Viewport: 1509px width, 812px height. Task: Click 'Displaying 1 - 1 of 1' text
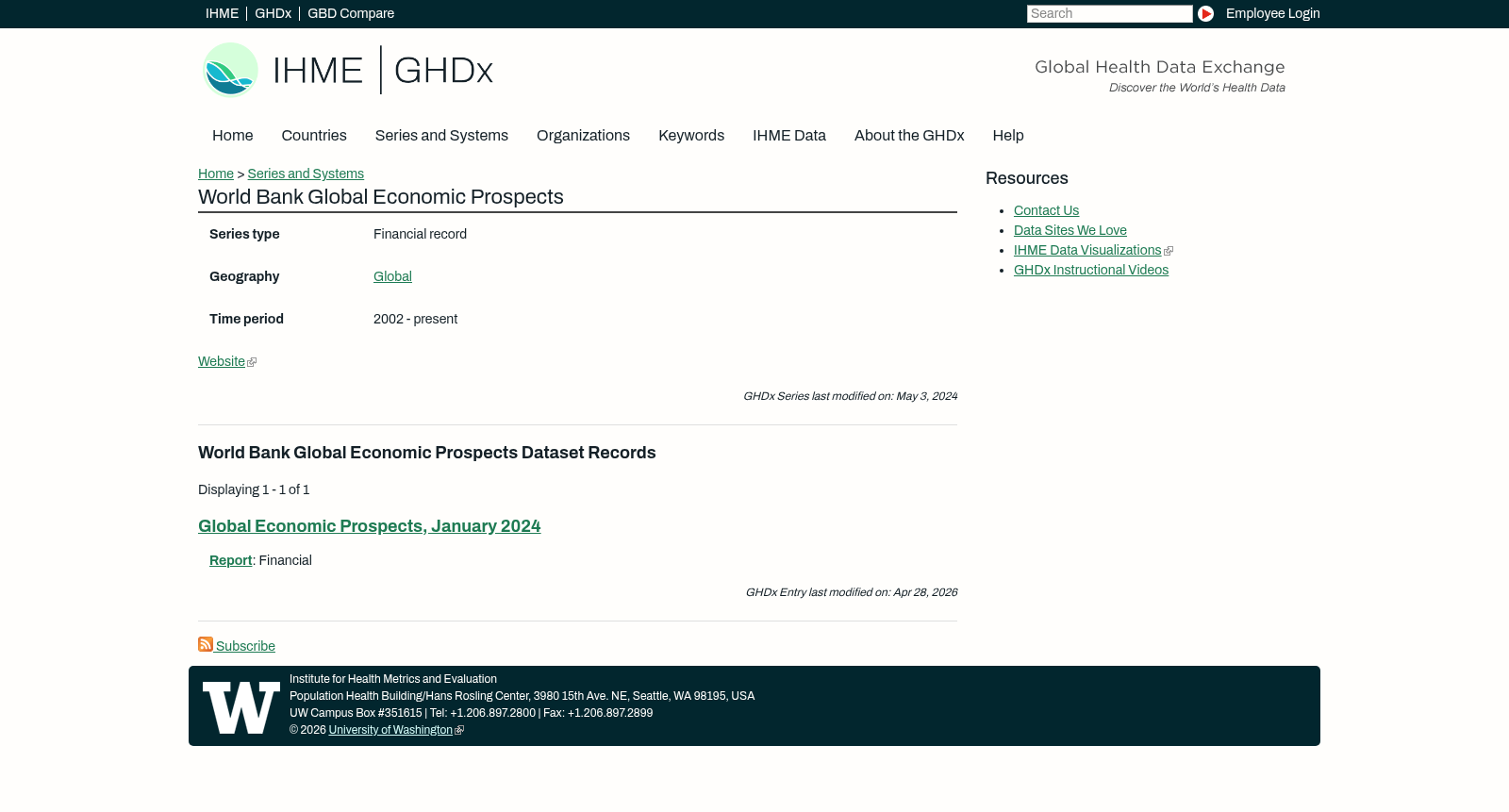tap(254, 490)
